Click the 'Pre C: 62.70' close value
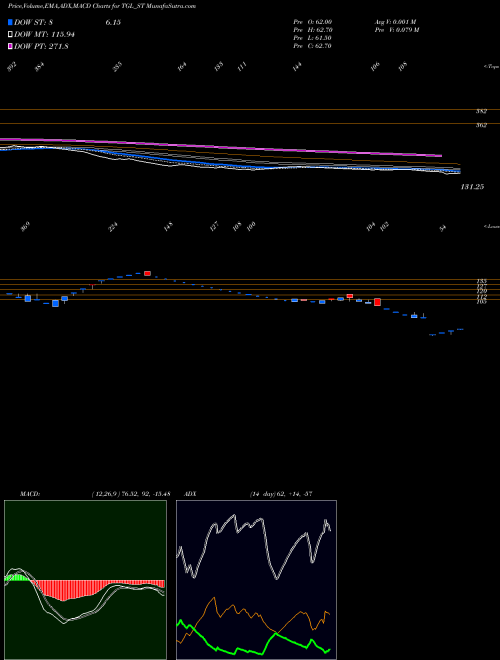Viewport: 500px width, 660px height. [313, 46]
